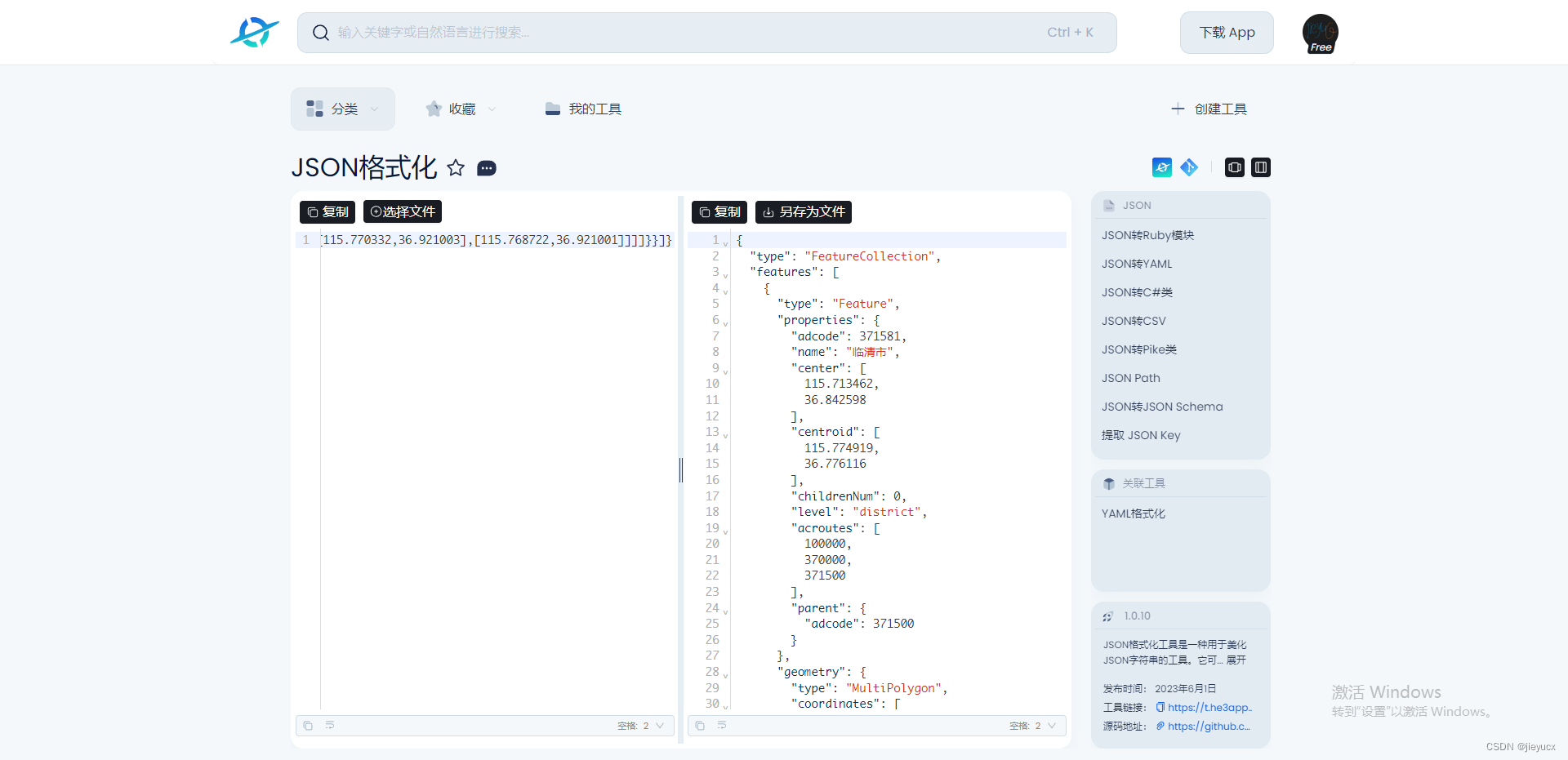Open the comment bubble icon beside the title
The image size is (1568, 760).
[487, 168]
